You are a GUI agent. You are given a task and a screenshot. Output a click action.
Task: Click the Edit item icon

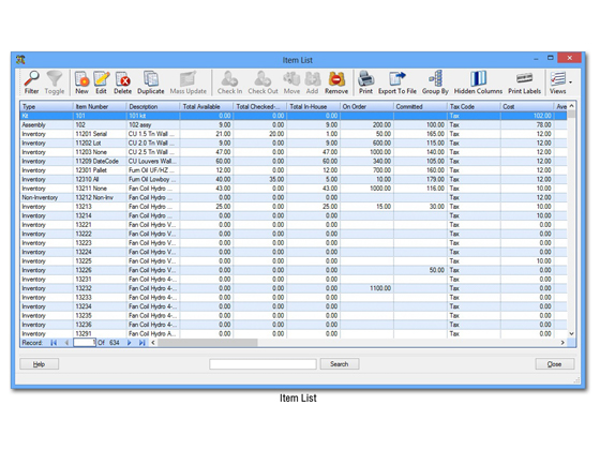coord(101,81)
